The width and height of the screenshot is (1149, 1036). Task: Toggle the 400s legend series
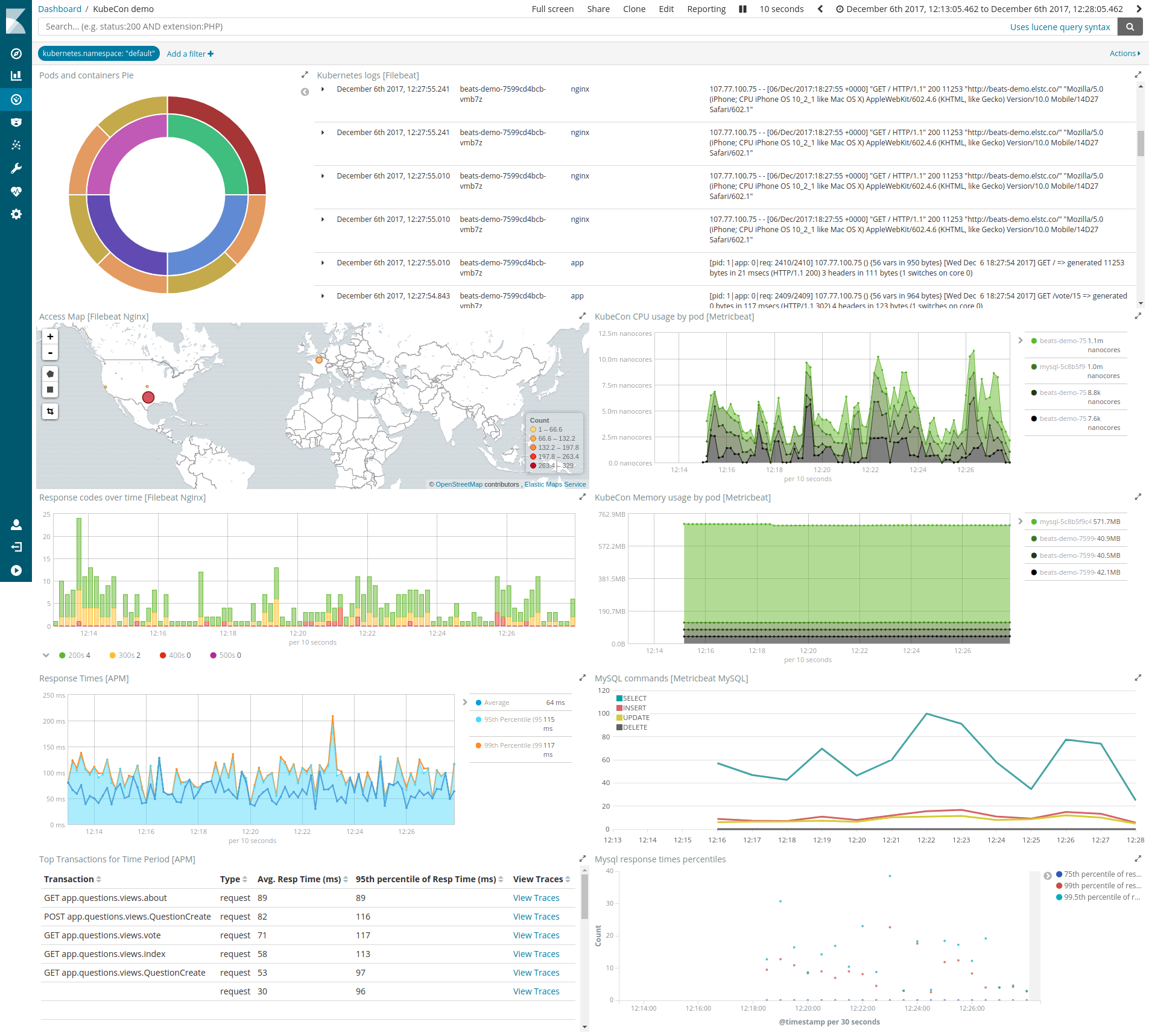click(175, 655)
